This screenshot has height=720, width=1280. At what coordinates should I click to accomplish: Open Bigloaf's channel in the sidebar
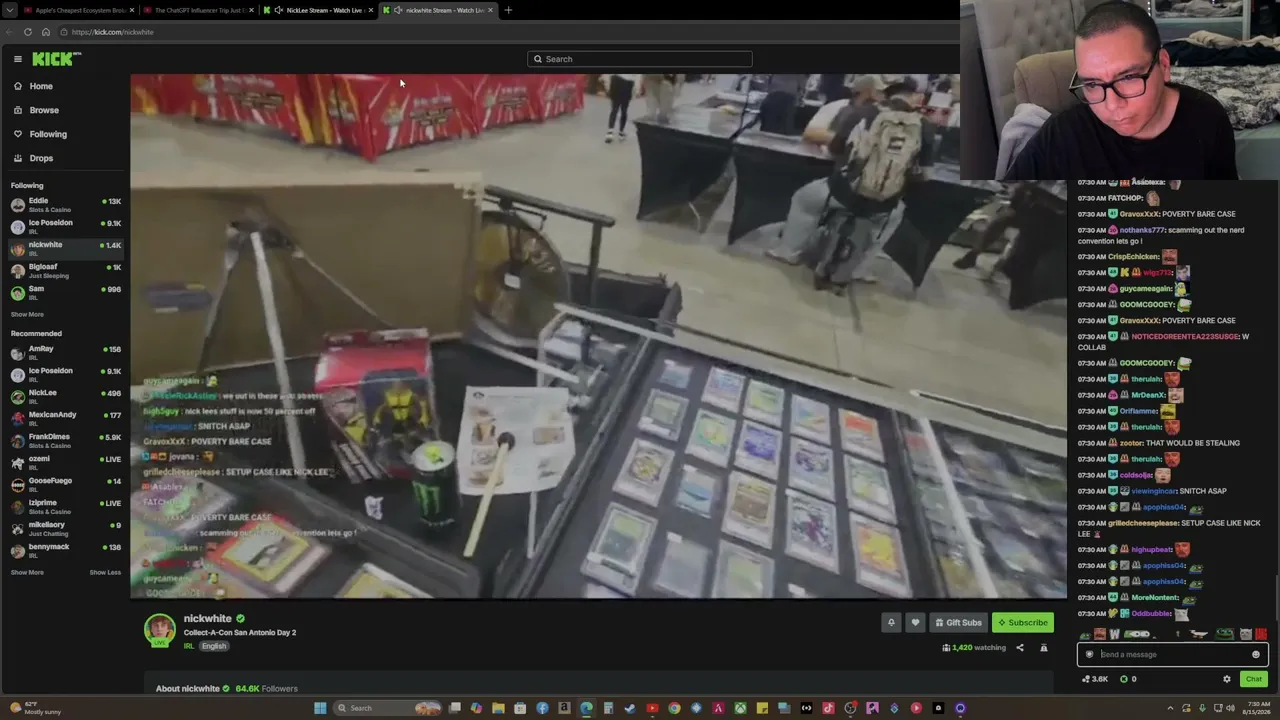point(65,270)
